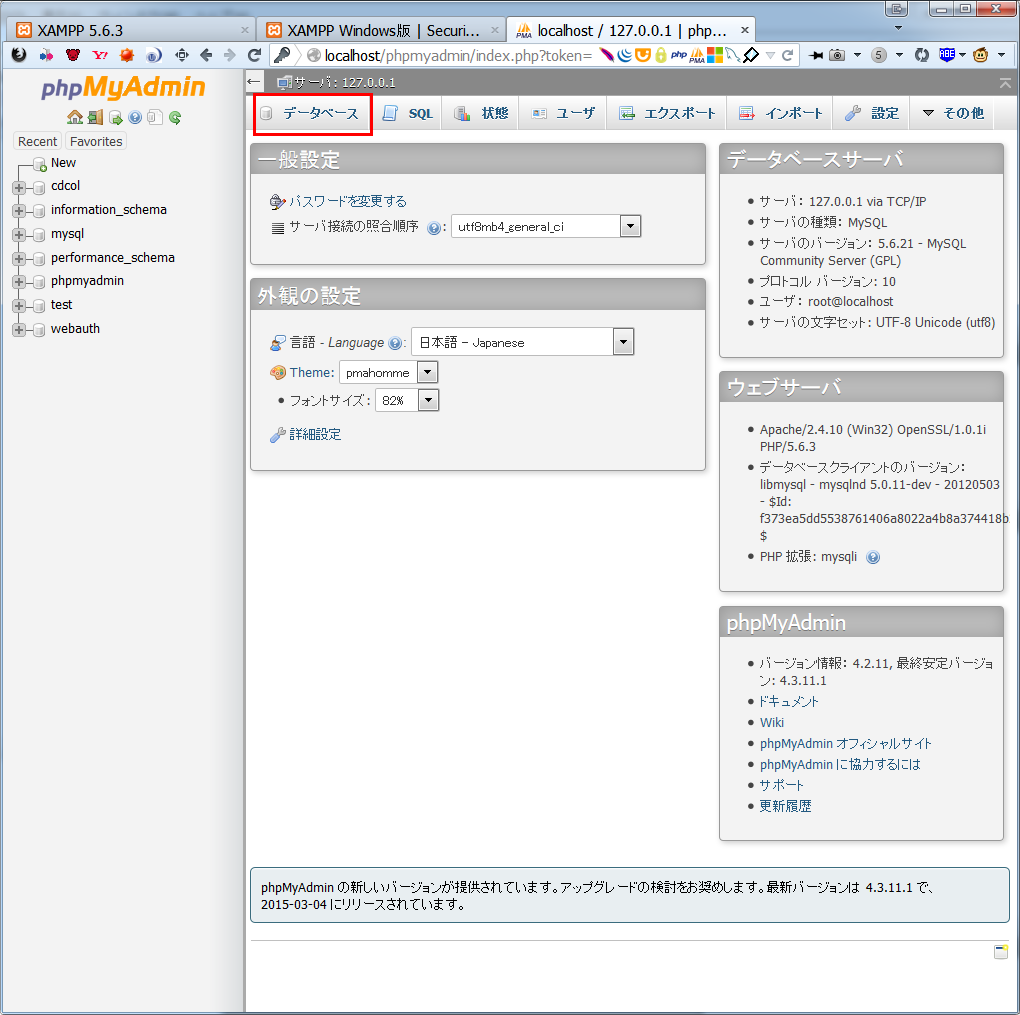Open the query window icon in sidebar
This screenshot has width=1020, height=1015.
coord(116,117)
